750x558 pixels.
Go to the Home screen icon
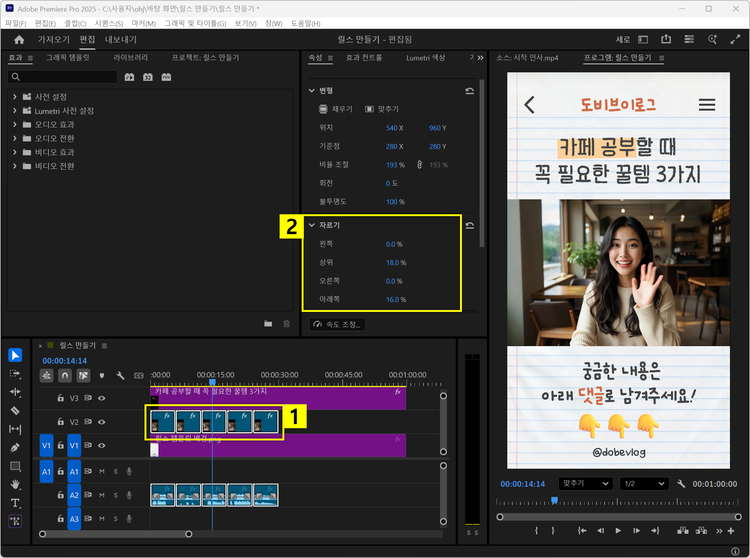click(19, 40)
